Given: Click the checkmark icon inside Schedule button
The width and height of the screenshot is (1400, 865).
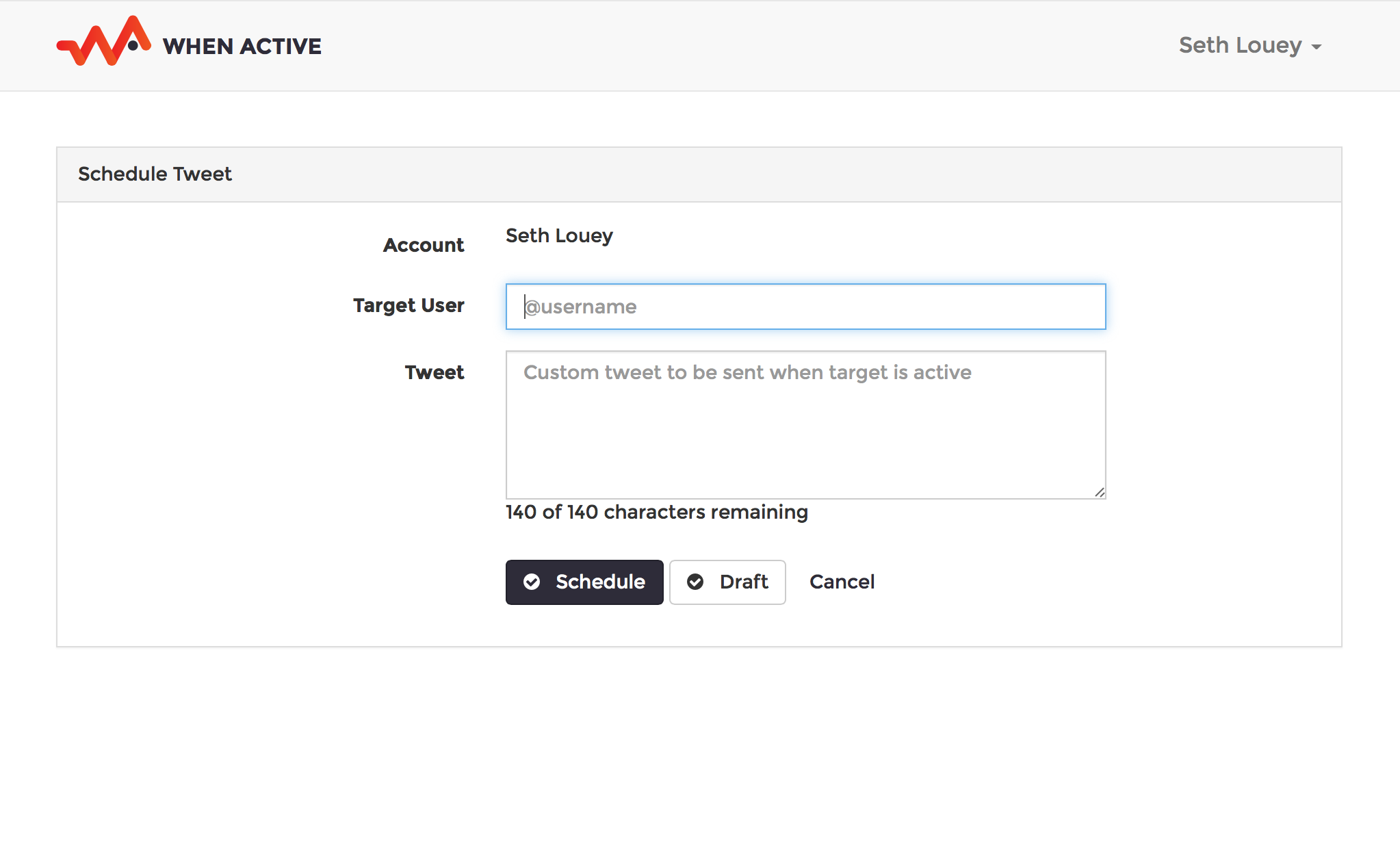Looking at the screenshot, I should [x=532, y=582].
